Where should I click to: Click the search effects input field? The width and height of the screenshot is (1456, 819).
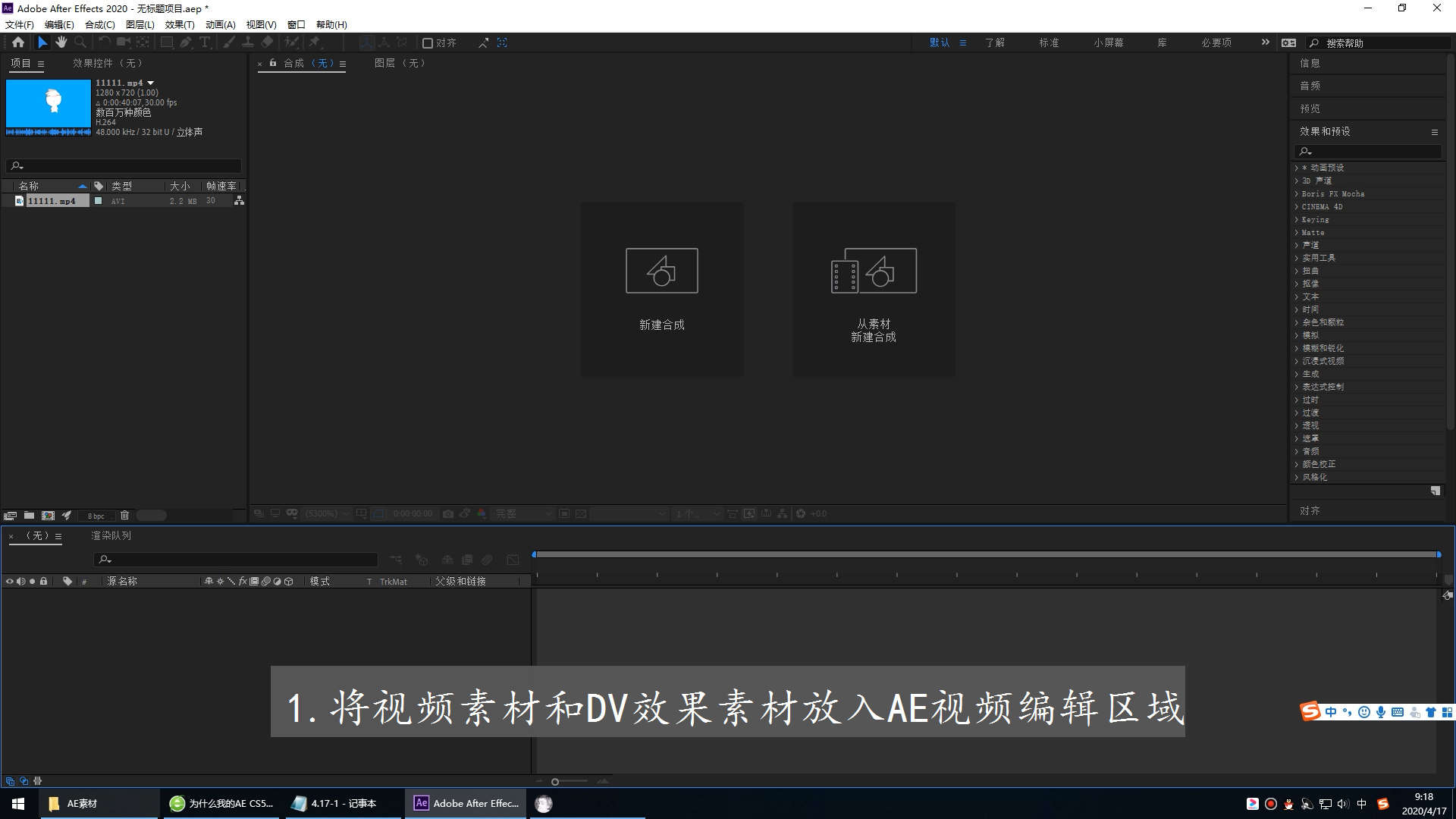coord(1365,150)
